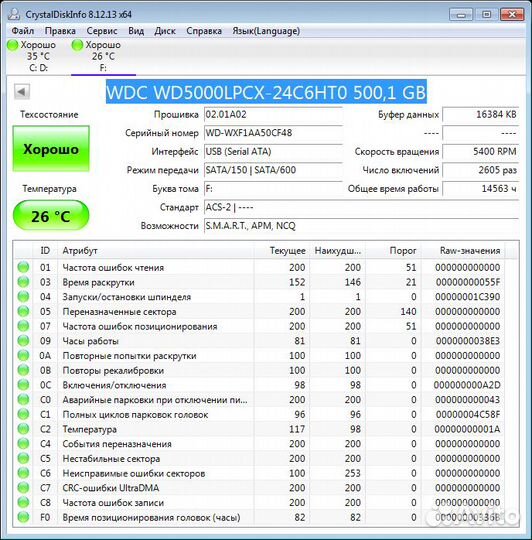Screen dimensions: 532x540
Task: Click status icon of attribute 07 Частота ошибок позиционирования
Action: 23,326
